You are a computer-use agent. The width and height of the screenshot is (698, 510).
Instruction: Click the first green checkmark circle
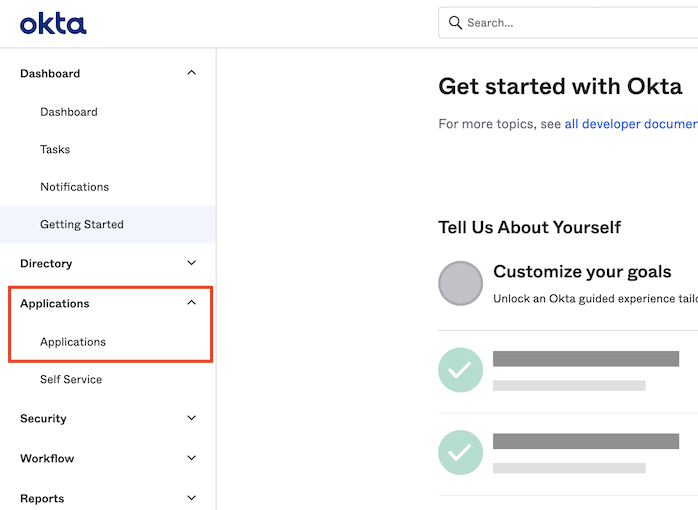click(460, 370)
